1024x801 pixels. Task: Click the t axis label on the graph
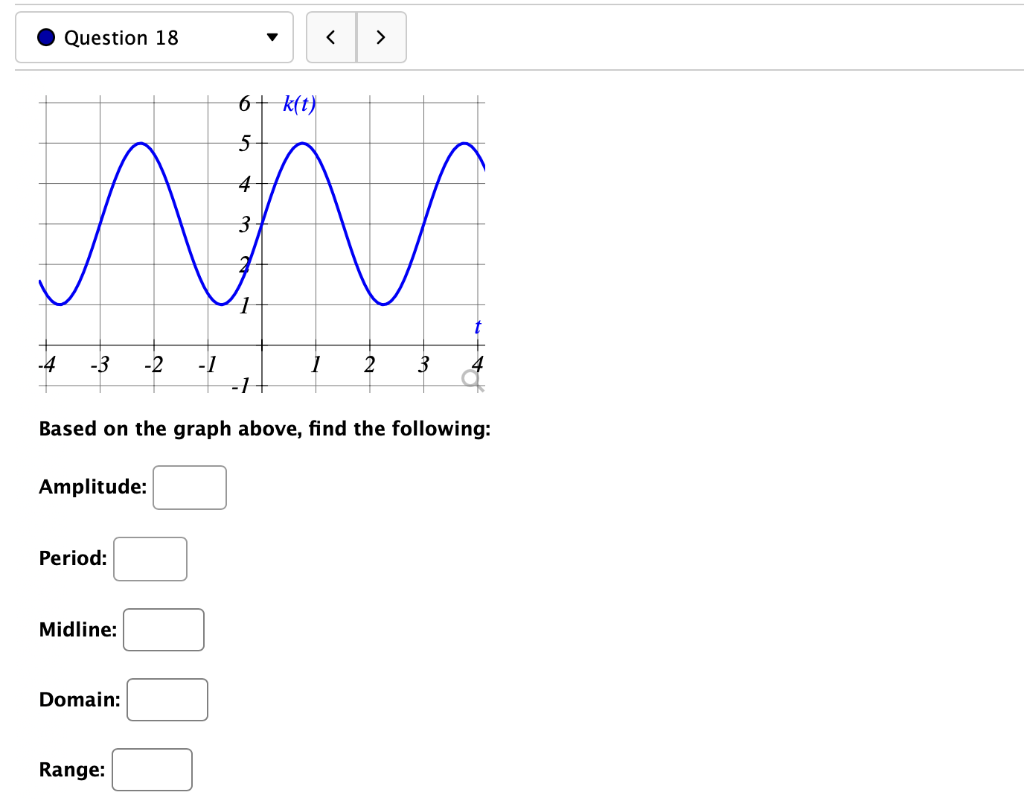pos(478,326)
